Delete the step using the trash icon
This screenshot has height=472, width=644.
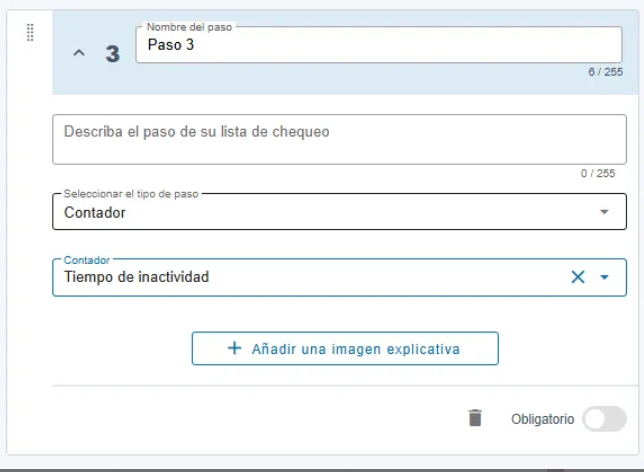click(x=475, y=418)
